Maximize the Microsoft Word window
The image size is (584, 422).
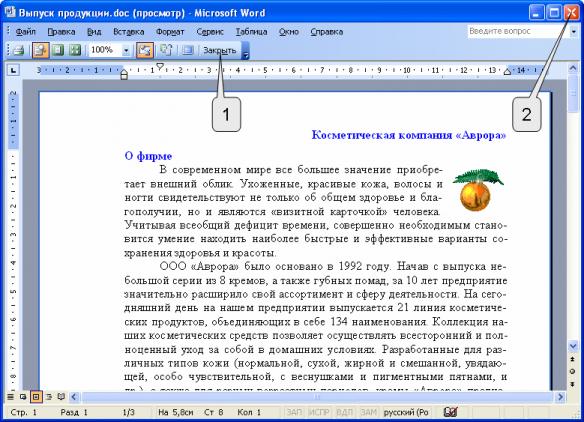(x=554, y=13)
